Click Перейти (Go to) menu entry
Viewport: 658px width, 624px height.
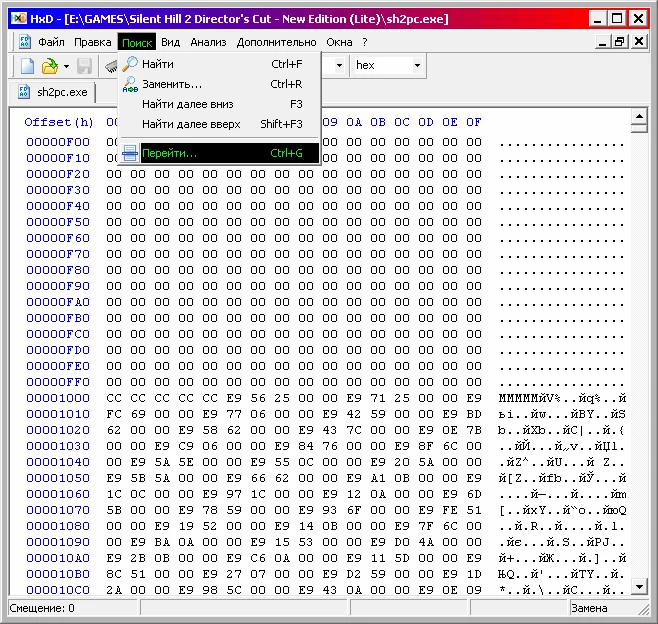point(169,154)
